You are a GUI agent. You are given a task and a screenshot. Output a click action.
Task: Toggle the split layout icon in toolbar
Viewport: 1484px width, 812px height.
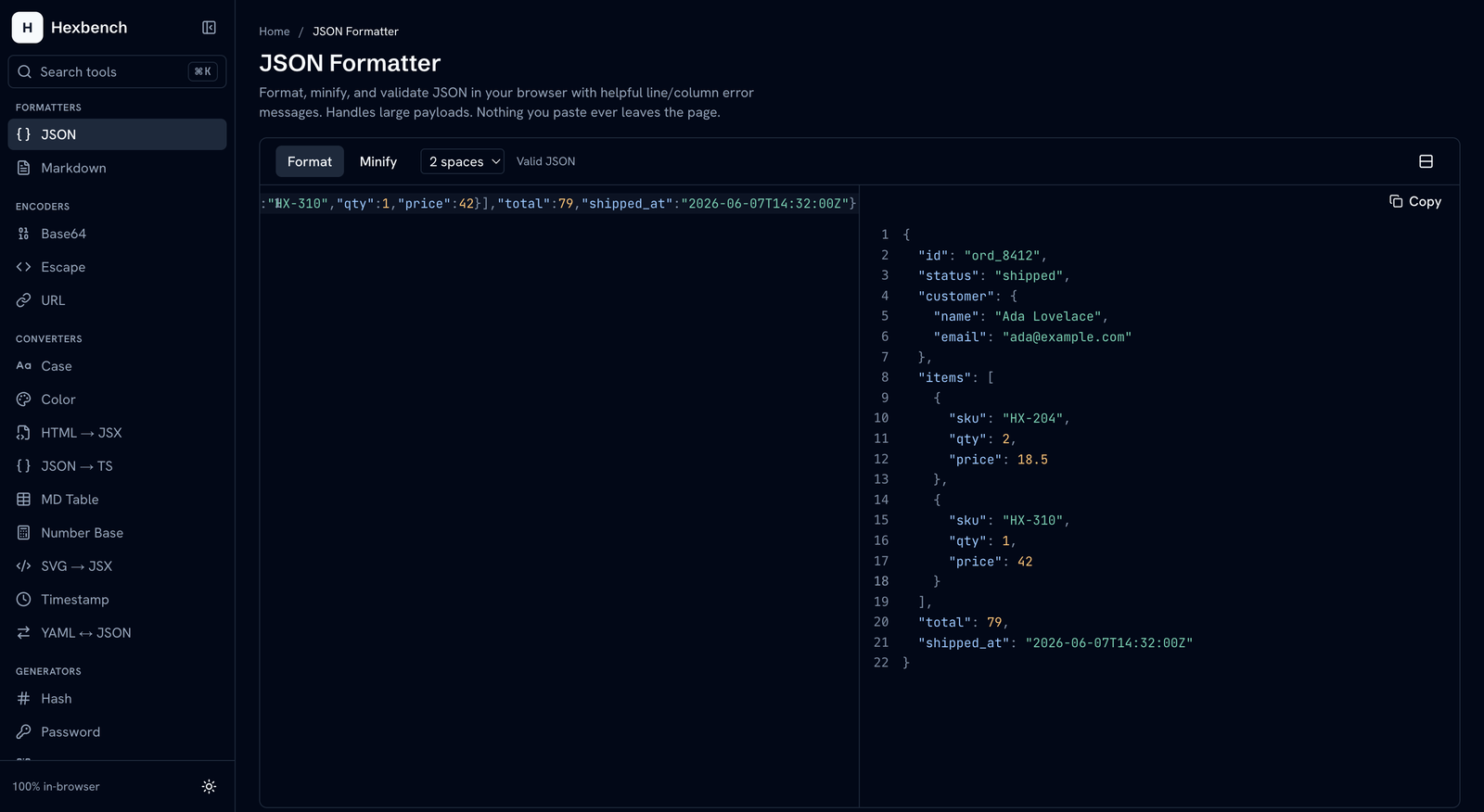tap(1426, 161)
